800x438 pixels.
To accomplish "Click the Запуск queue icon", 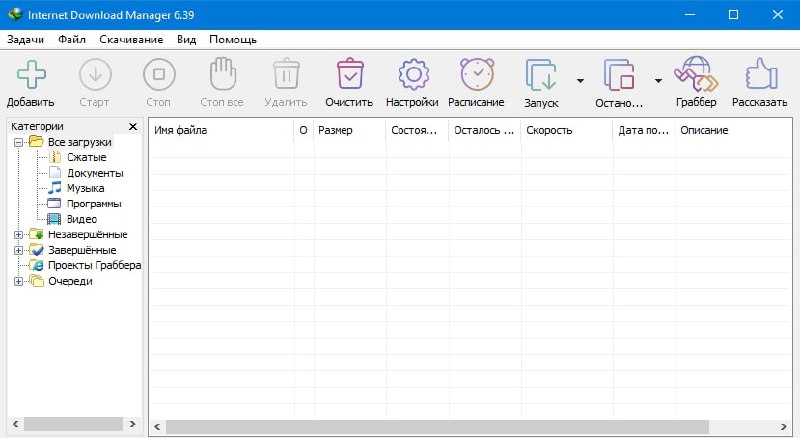I will click(x=541, y=75).
